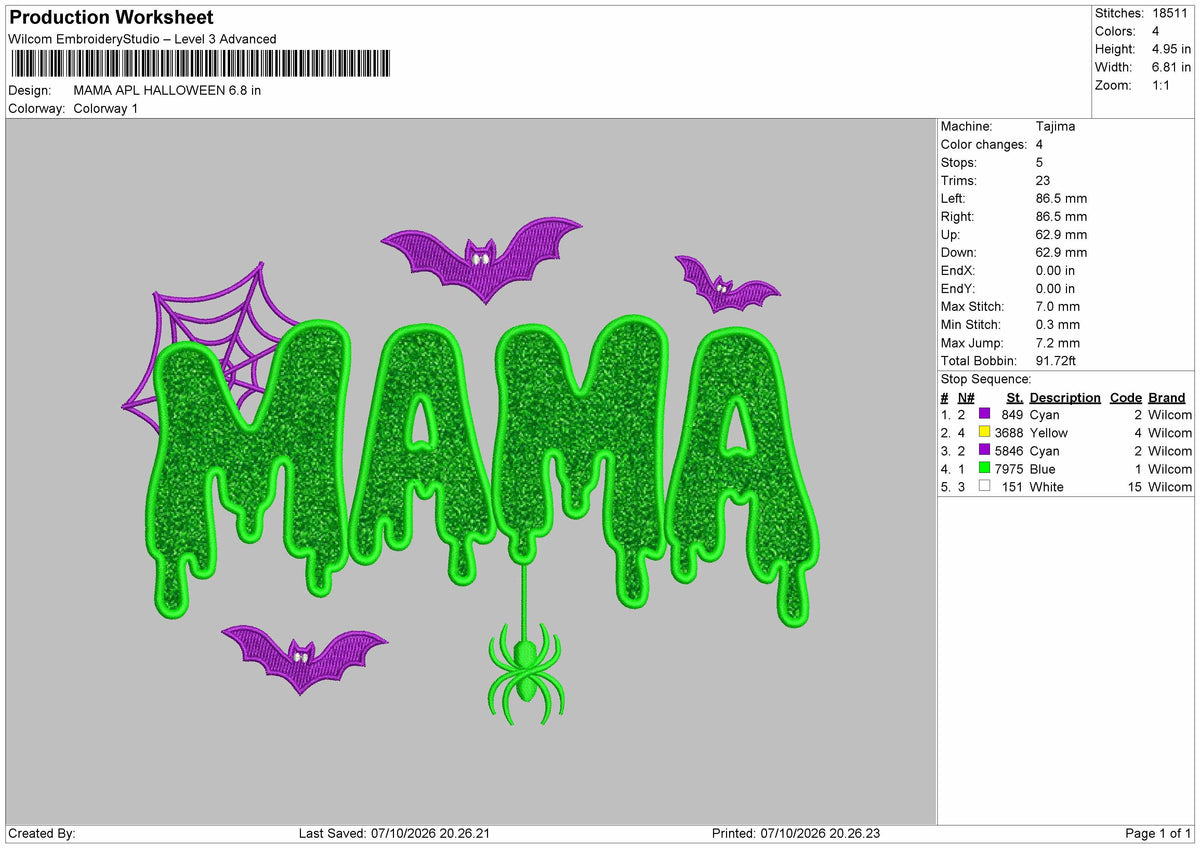1200x848 pixels.
Task: Click the barcode under the header
Action: [x=200, y=64]
